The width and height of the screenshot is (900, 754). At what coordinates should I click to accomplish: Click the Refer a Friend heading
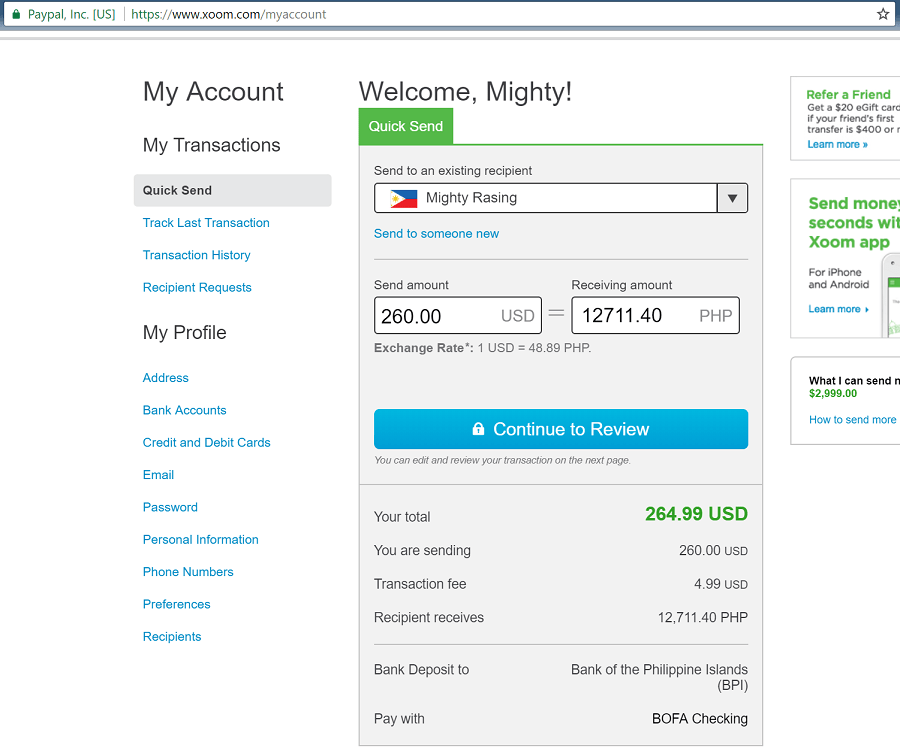848,95
